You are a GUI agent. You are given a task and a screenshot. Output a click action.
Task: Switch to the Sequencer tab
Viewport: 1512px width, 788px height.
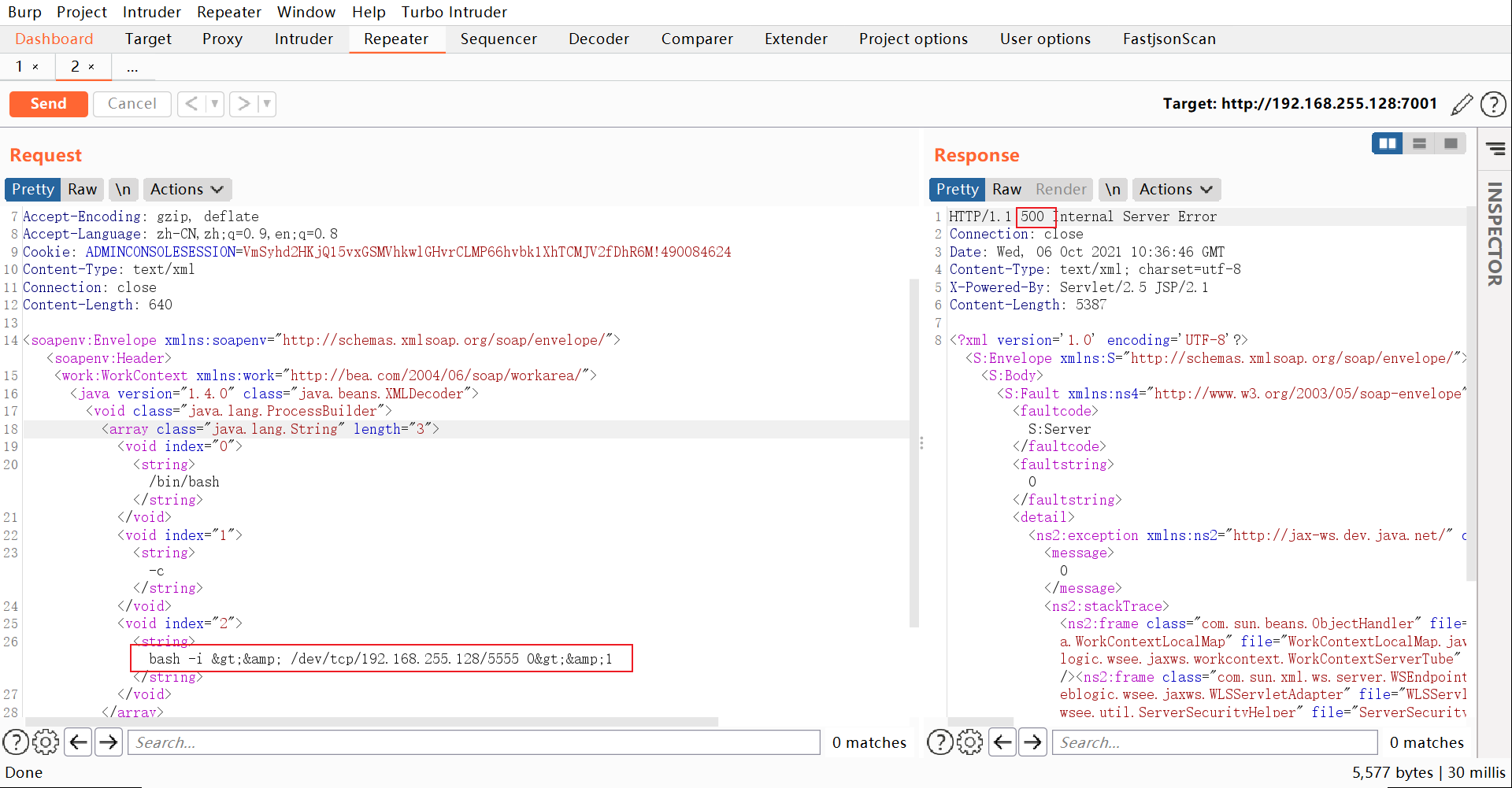click(498, 39)
